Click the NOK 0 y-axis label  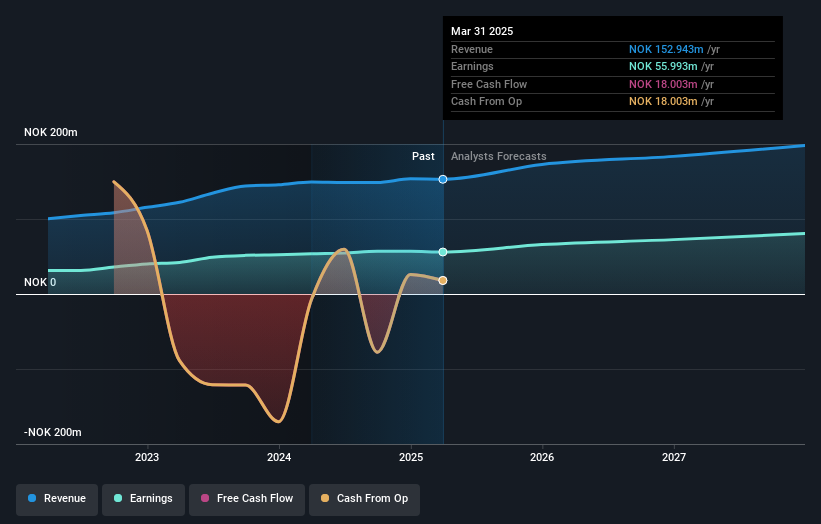pyautogui.click(x=40, y=283)
